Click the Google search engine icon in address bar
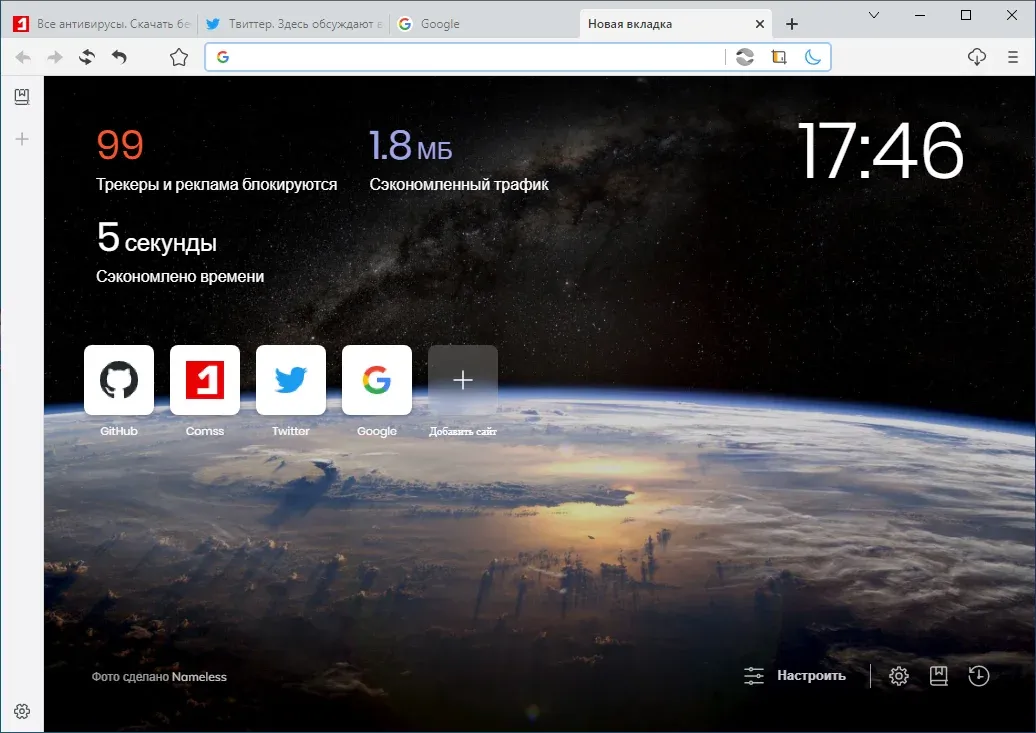Screen dimensions: 1036x733 click(223, 58)
